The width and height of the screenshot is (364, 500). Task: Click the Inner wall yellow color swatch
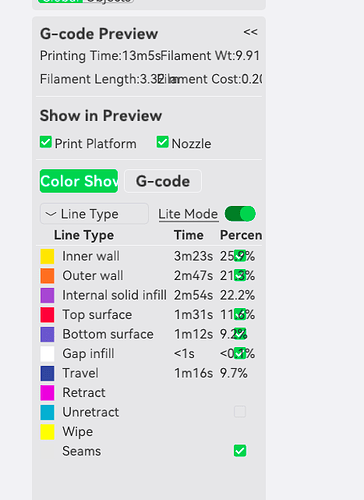point(47,256)
